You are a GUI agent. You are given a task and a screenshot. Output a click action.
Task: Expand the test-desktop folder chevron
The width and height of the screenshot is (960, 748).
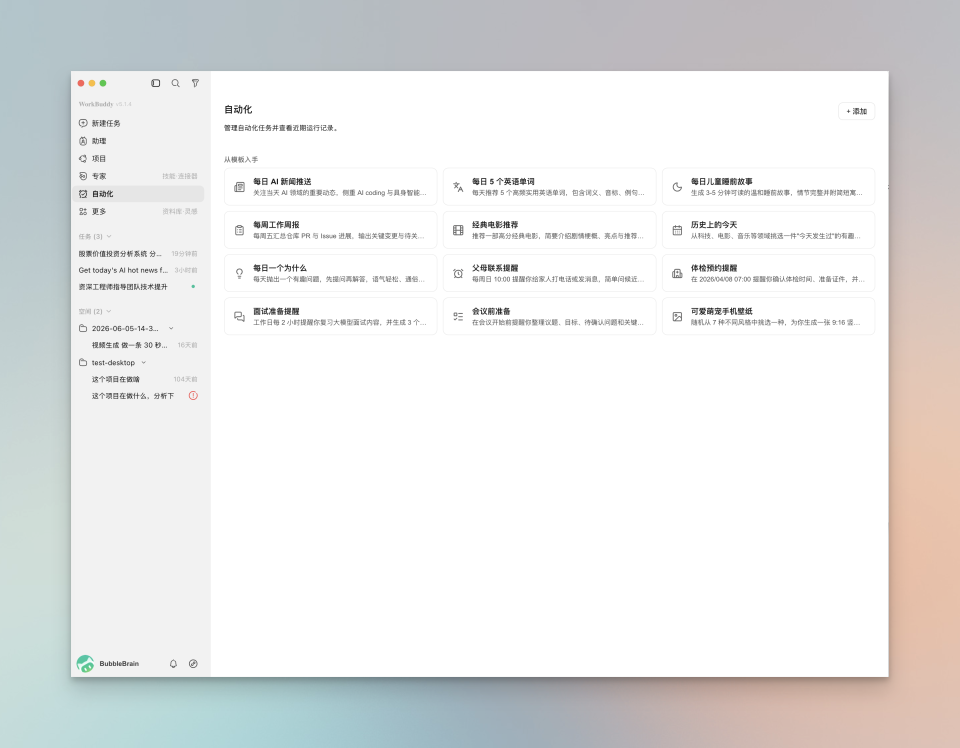point(144,362)
